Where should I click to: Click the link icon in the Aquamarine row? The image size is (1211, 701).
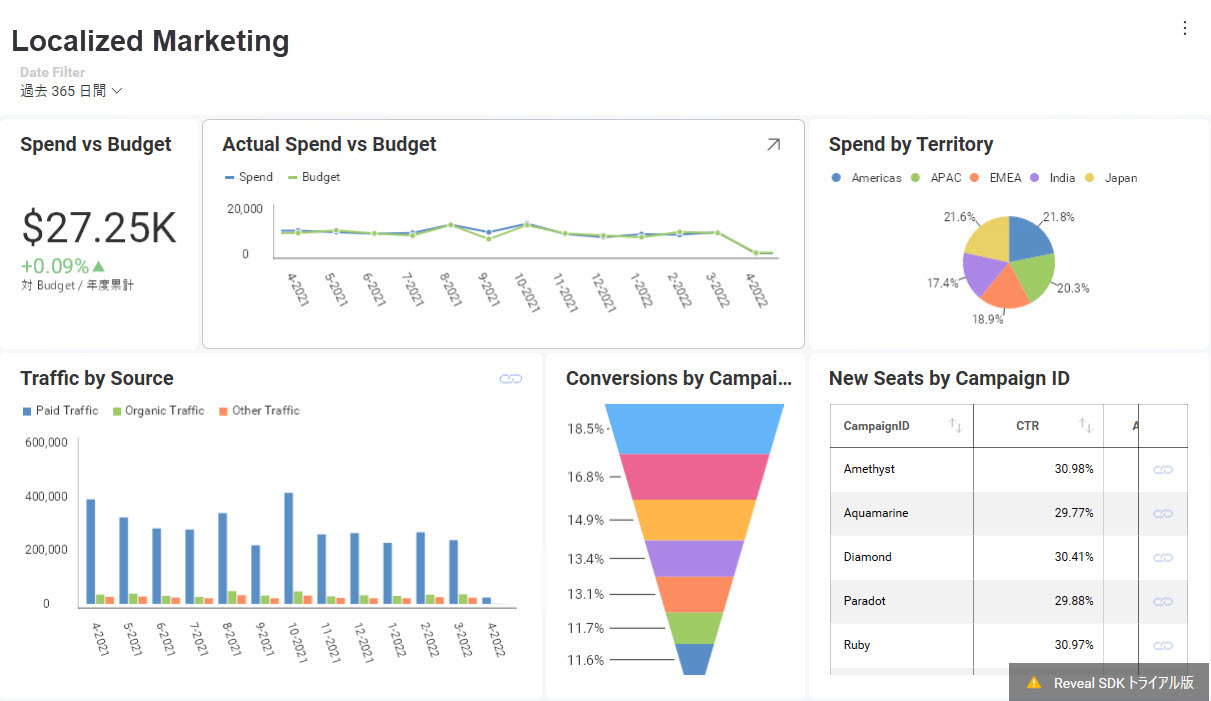tap(1162, 513)
